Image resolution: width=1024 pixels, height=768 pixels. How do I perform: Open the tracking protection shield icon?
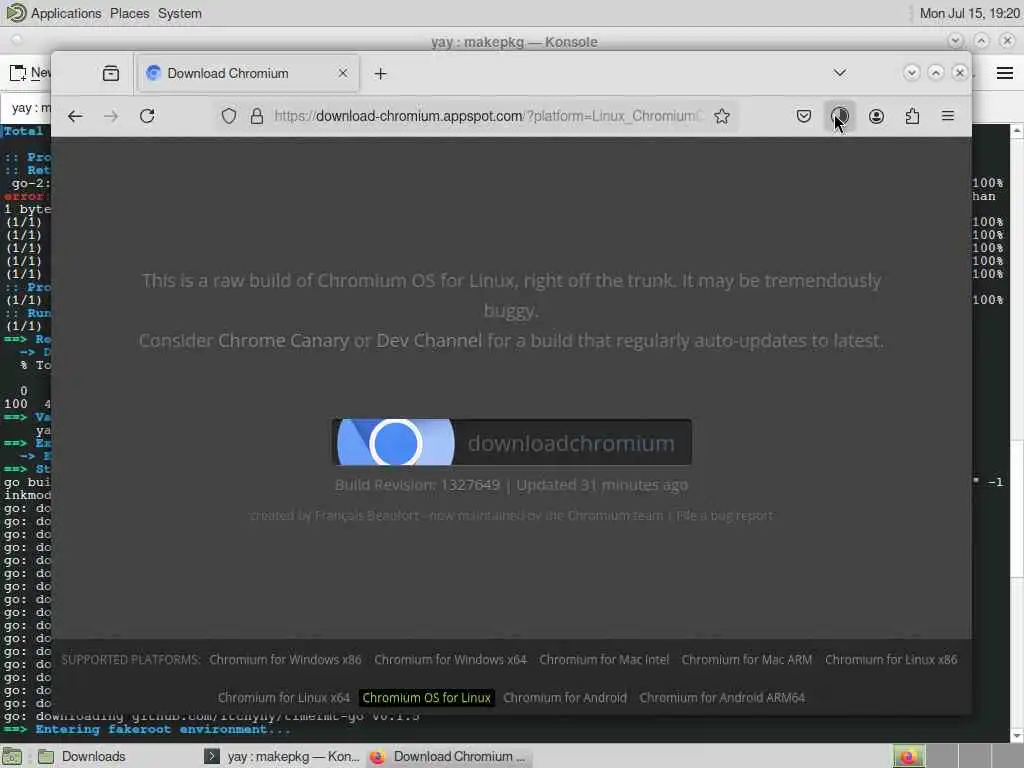(x=229, y=116)
